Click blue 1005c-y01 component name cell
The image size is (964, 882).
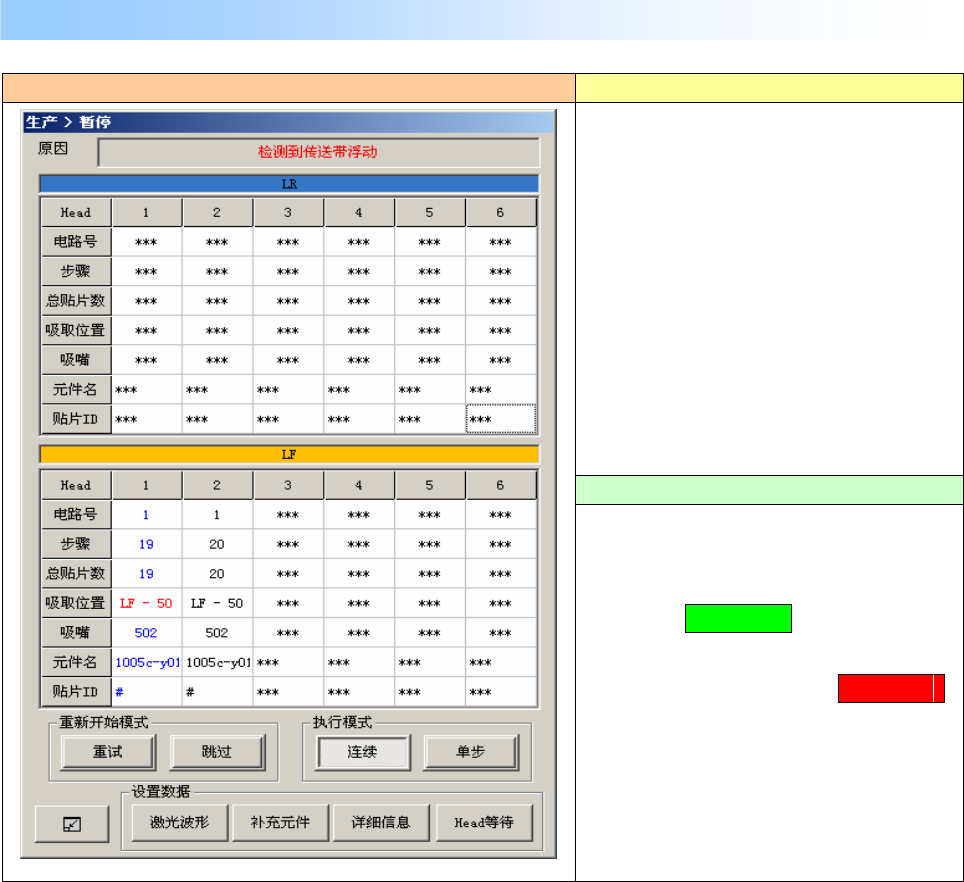point(147,662)
